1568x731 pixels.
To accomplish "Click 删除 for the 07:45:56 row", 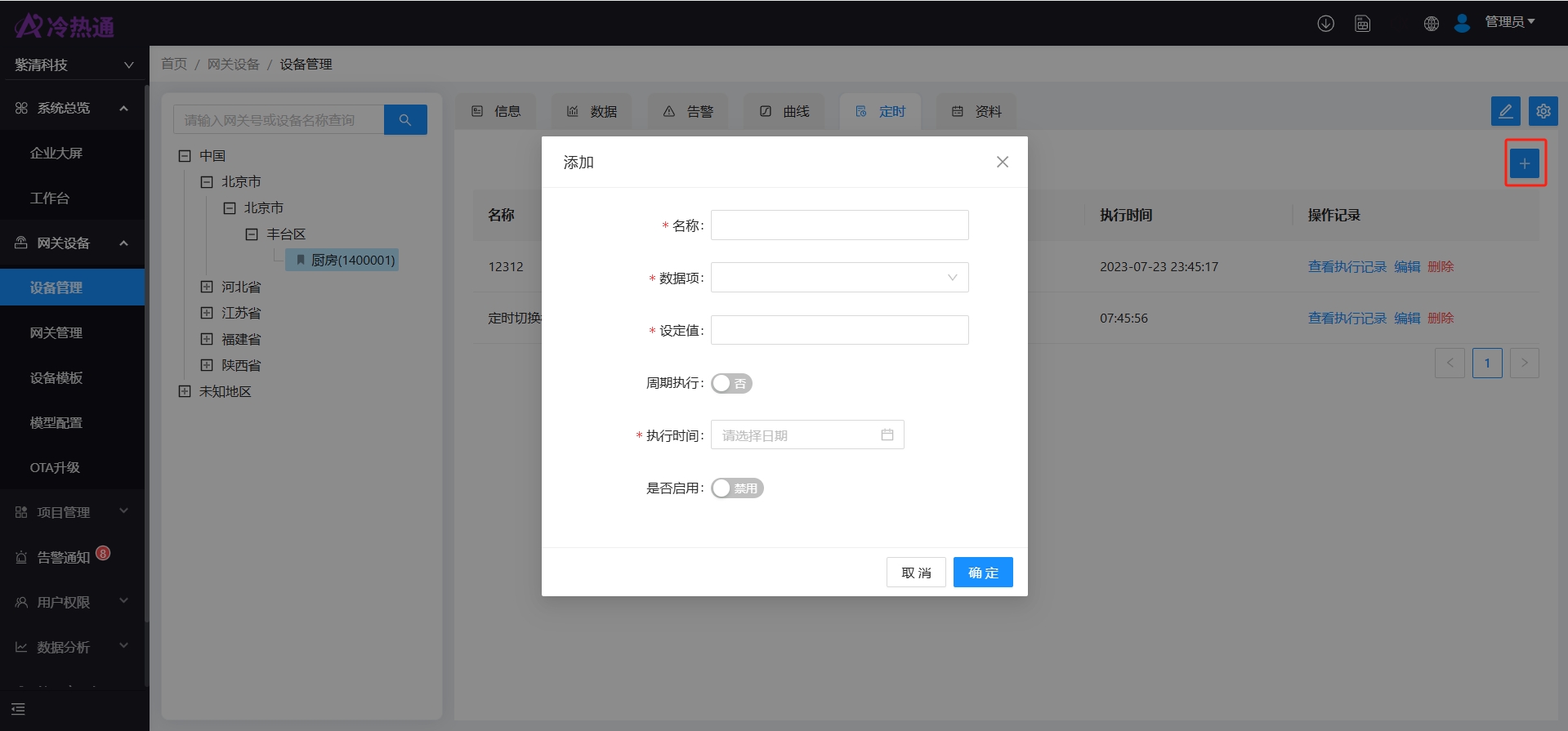I will [1441, 319].
